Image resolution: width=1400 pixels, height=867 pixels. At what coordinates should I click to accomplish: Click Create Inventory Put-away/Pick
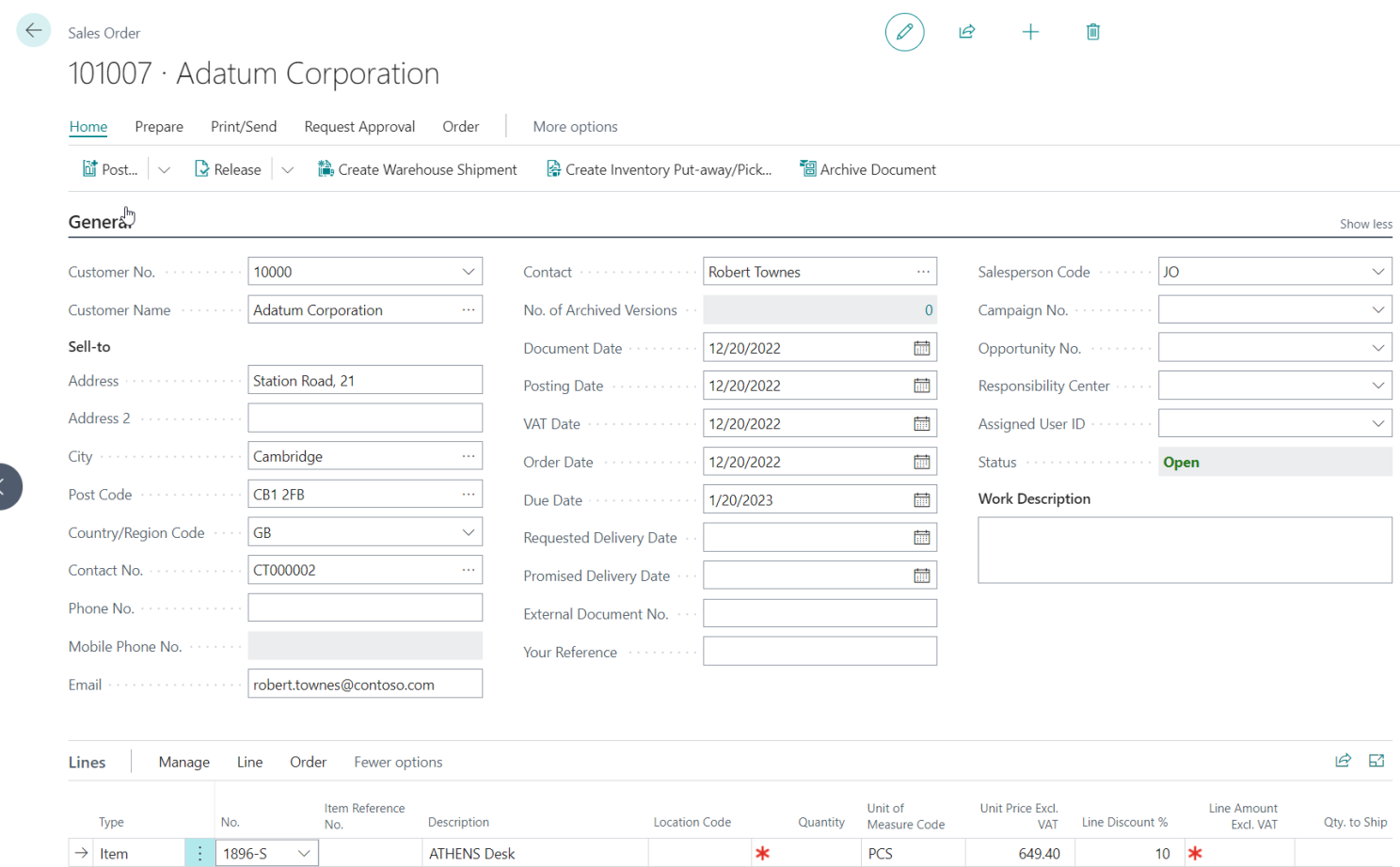point(659,169)
